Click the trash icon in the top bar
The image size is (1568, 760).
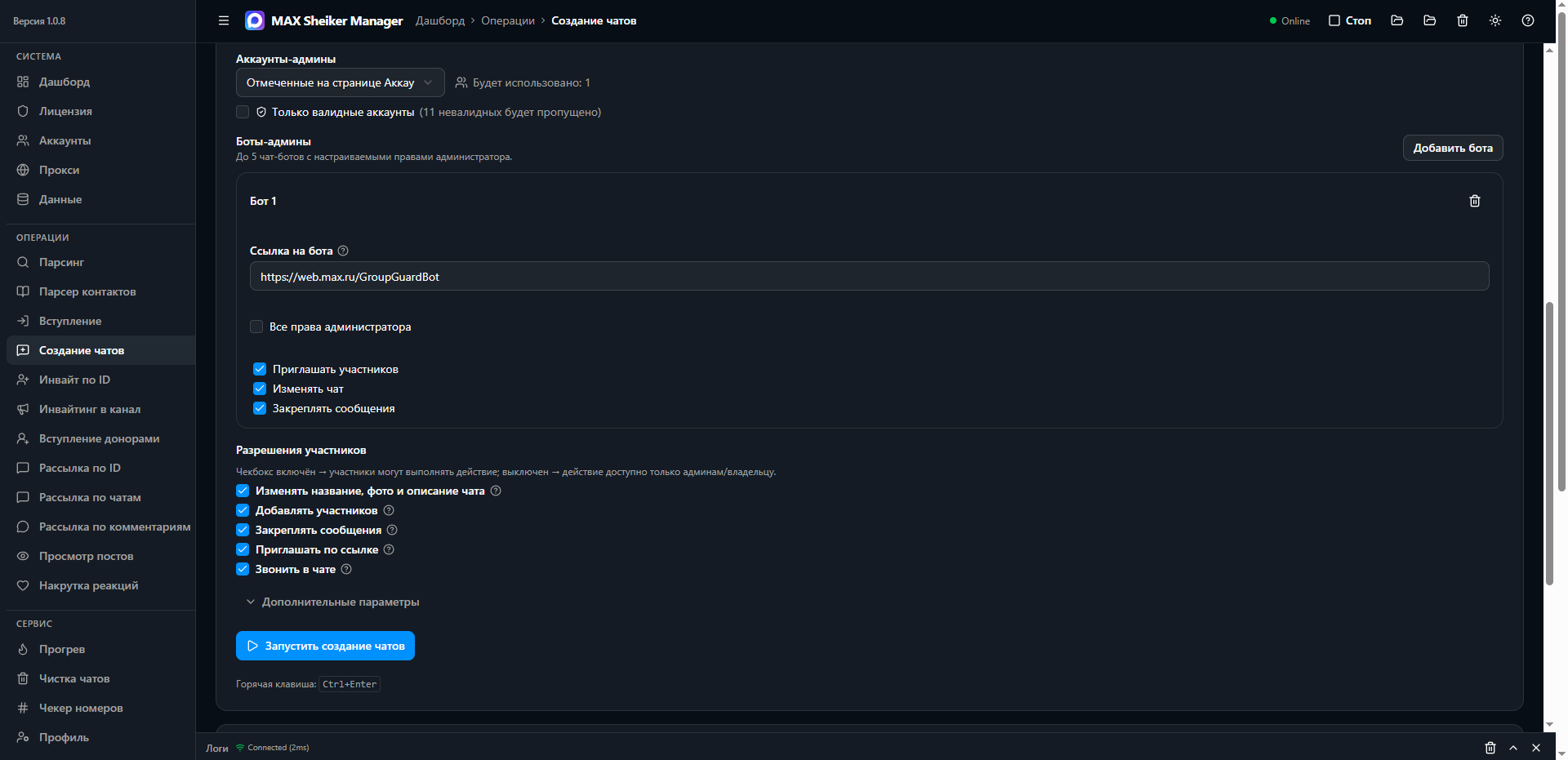(1463, 20)
